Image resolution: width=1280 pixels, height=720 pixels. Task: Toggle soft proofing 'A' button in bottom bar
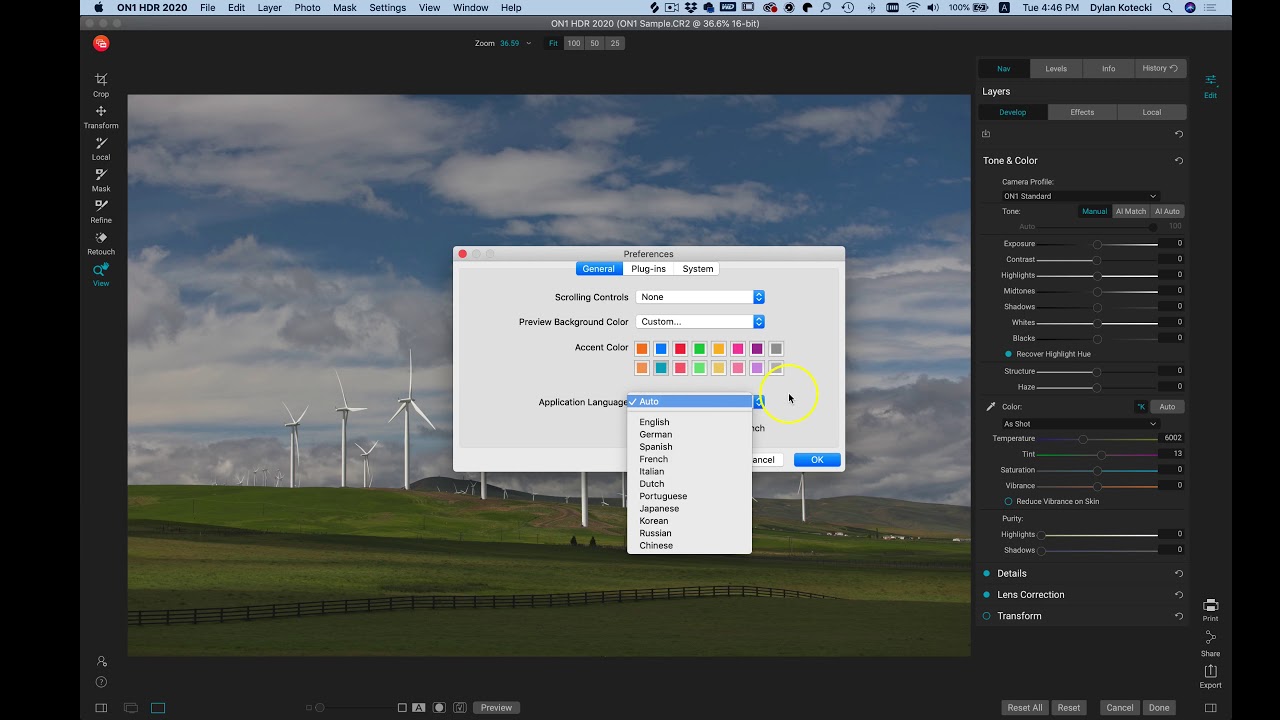pos(420,708)
